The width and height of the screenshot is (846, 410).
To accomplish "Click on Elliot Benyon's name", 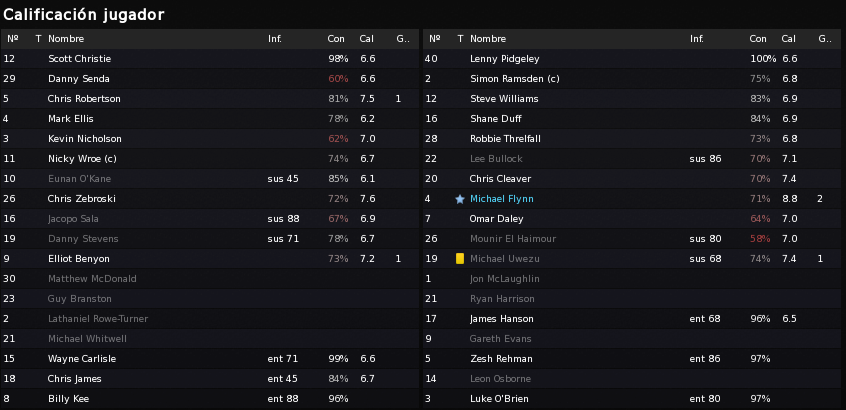I will 79,259.
